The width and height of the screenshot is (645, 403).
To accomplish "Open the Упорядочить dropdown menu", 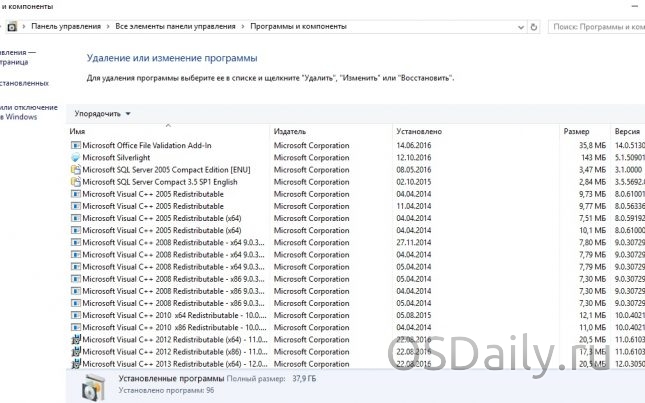I will pos(103,114).
